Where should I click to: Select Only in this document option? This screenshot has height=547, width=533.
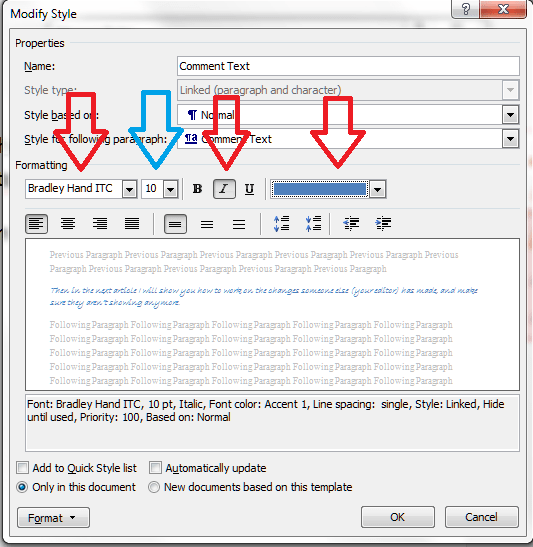point(22,487)
